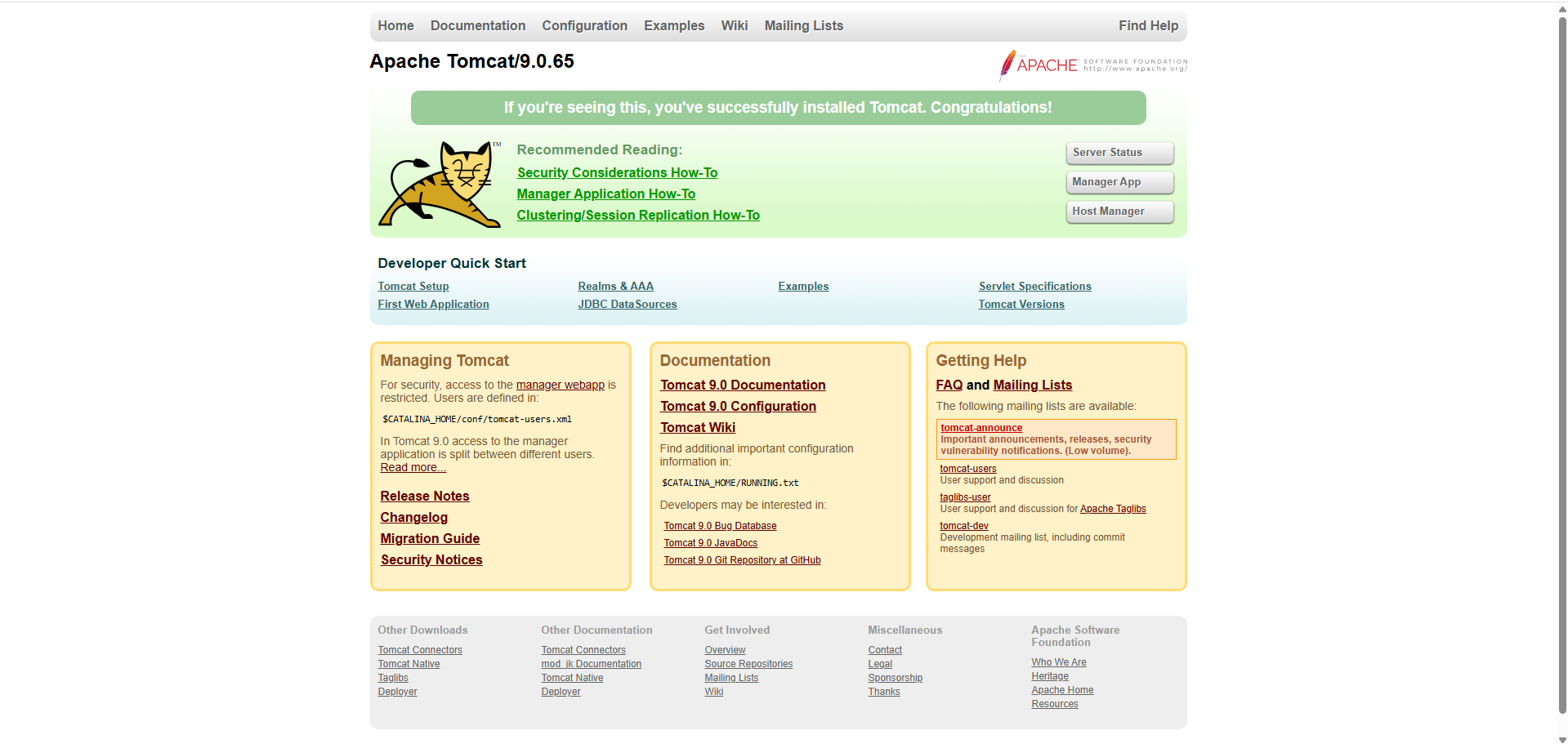Open Tomcat 9.0 Documentation link
1568x744 pixels.
point(743,385)
